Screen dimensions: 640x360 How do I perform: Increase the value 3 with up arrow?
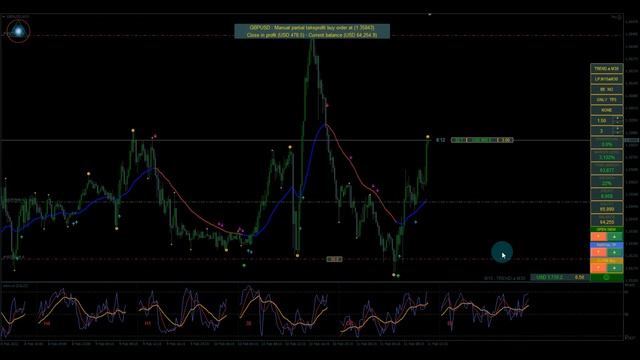pyautogui.click(x=618, y=129)
